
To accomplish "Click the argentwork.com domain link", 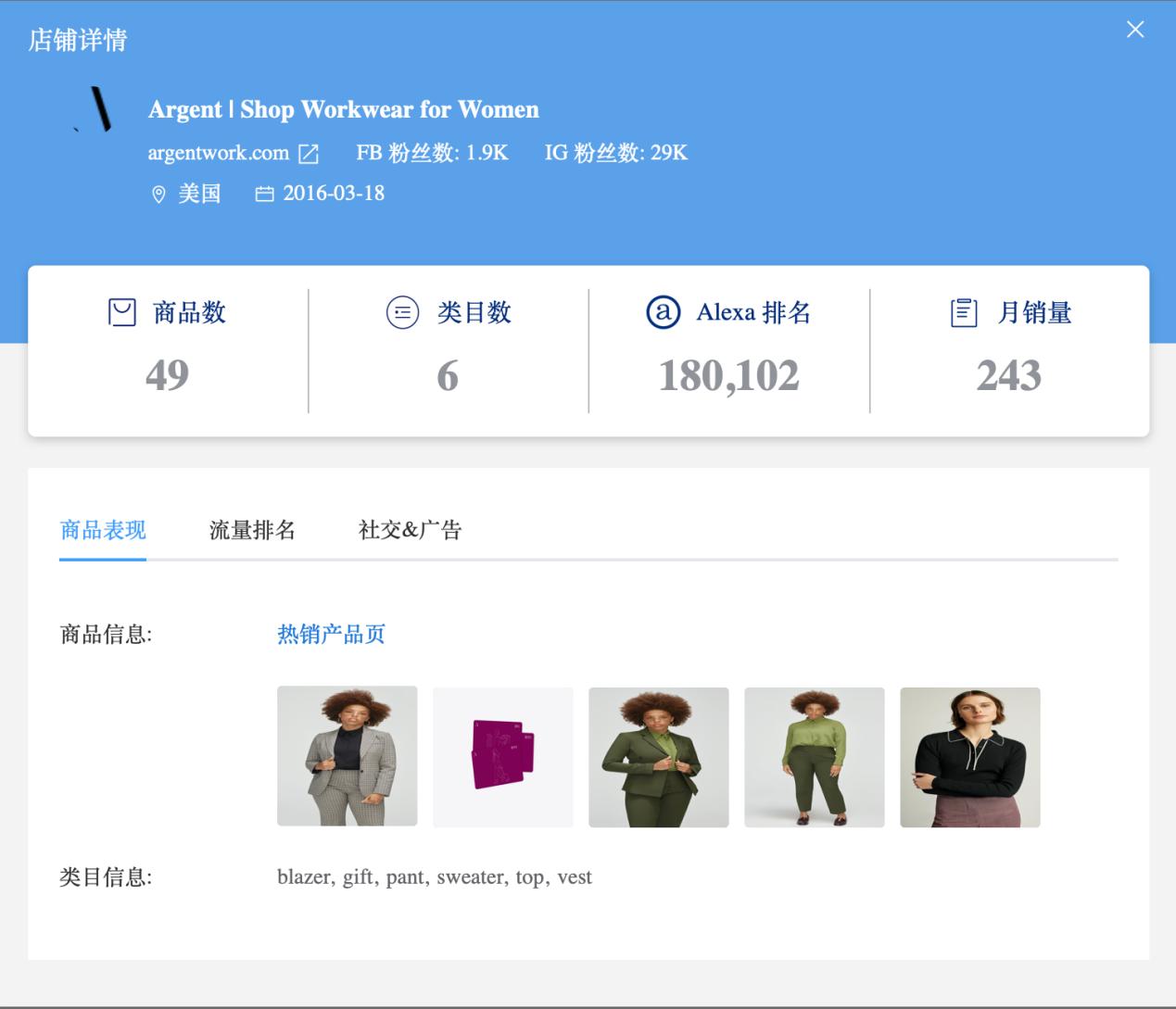I will (218, 153).
